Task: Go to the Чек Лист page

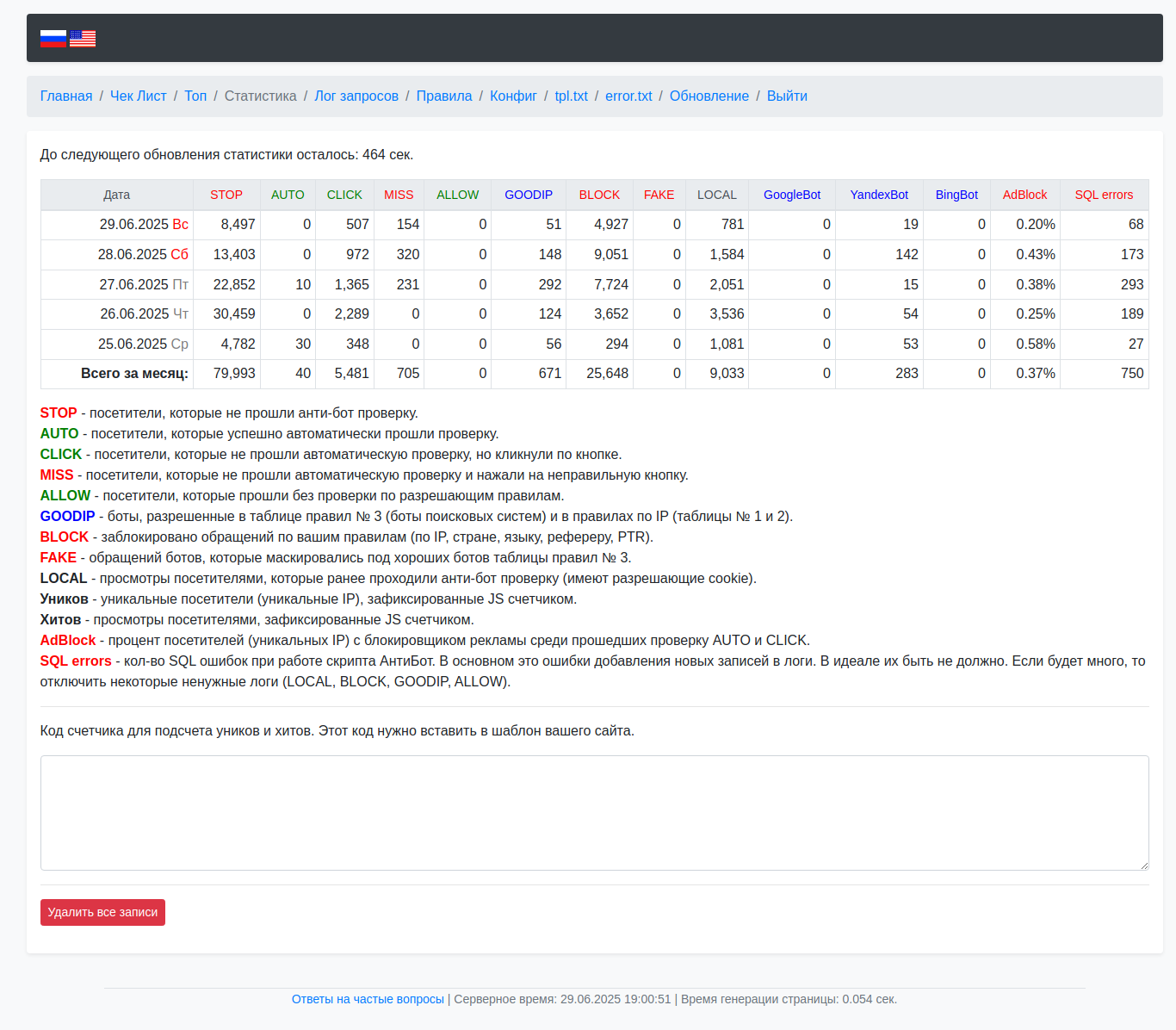Action: point(139,96)
